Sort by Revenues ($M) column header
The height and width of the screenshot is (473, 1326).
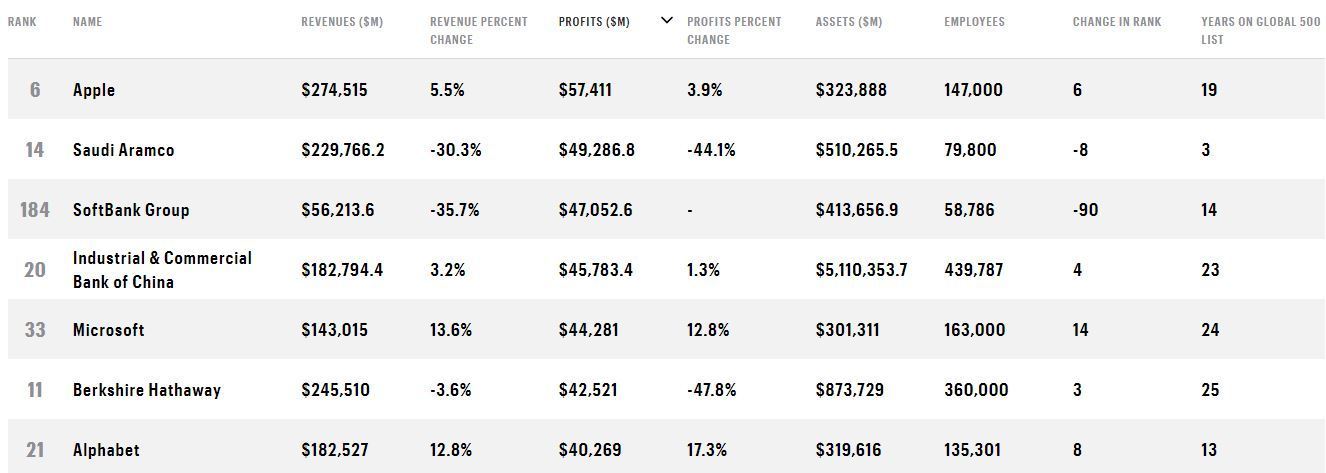tap(342, 22)
